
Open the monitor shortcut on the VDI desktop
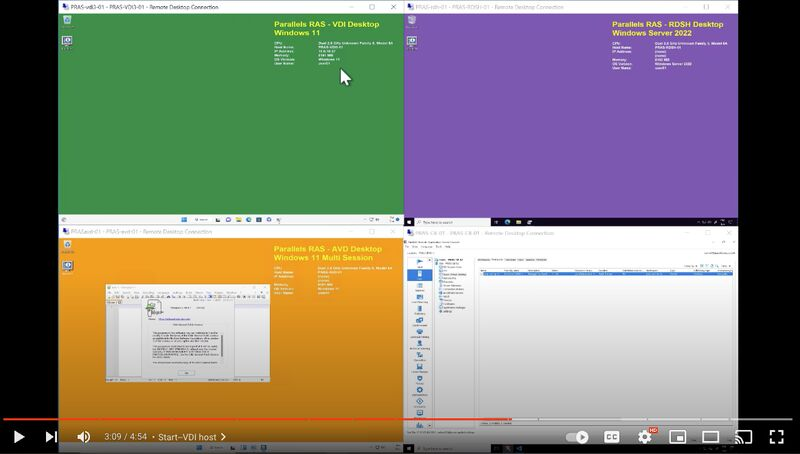(67, 42)
